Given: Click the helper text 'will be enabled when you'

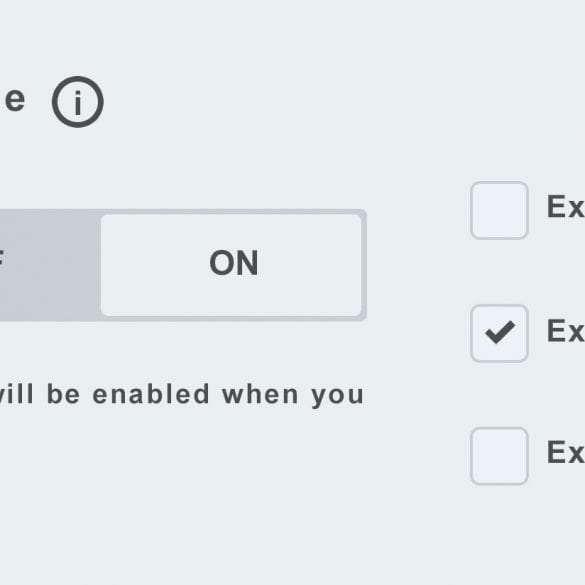Looking at the screenshot, I should tap(181, 395).
